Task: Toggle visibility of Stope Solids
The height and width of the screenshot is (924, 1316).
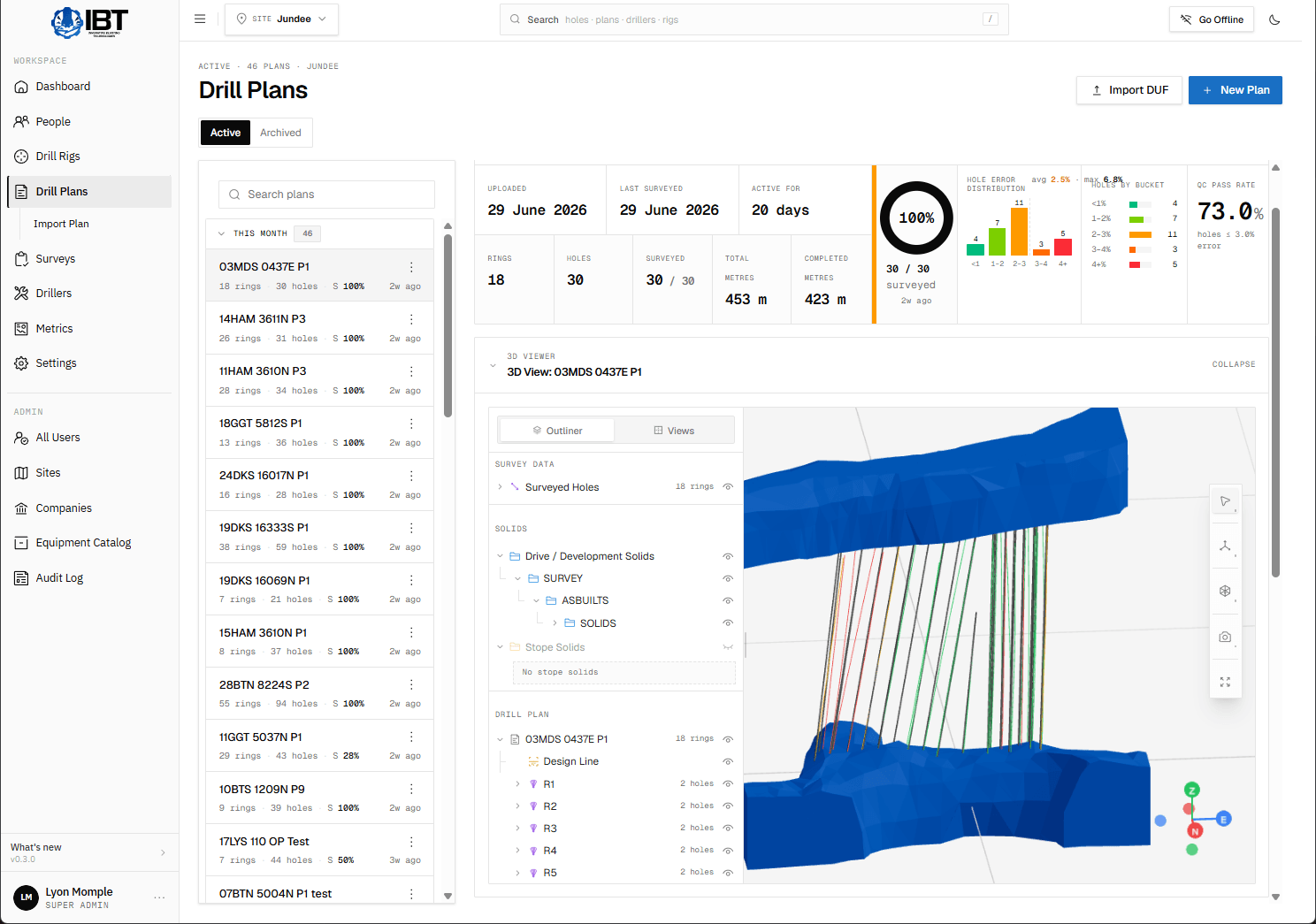Action: [x=728, y=647]
